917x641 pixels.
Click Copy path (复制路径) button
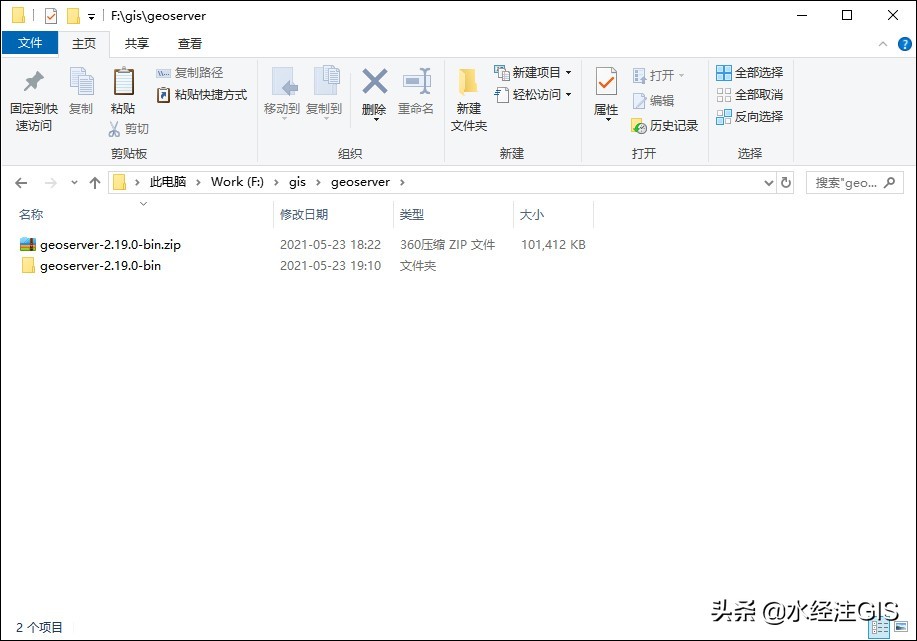pyautogui.click(x=189, y=73)
